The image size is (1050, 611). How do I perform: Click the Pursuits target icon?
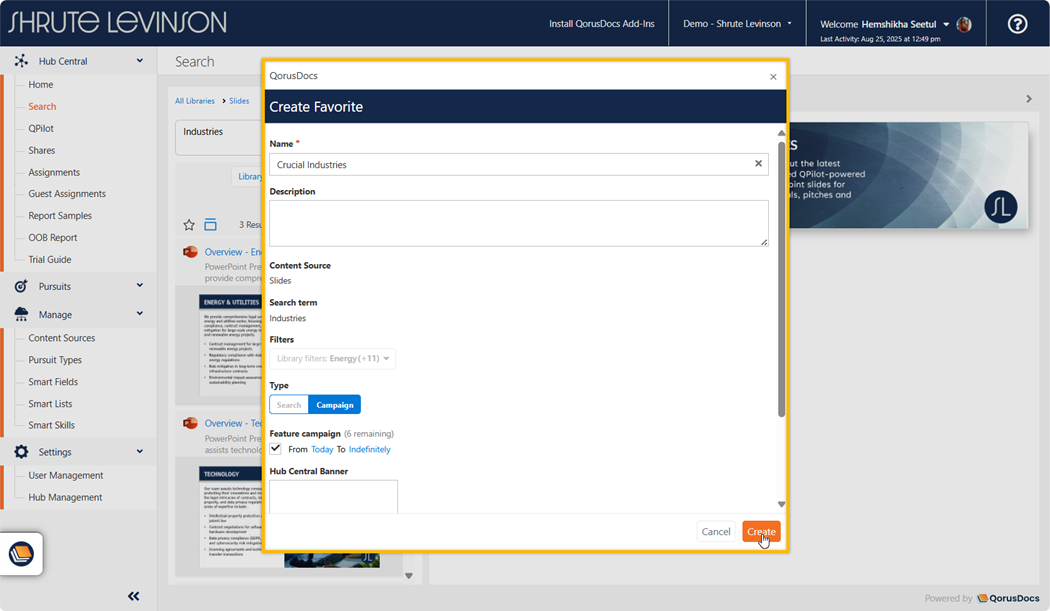coord(21,286)
